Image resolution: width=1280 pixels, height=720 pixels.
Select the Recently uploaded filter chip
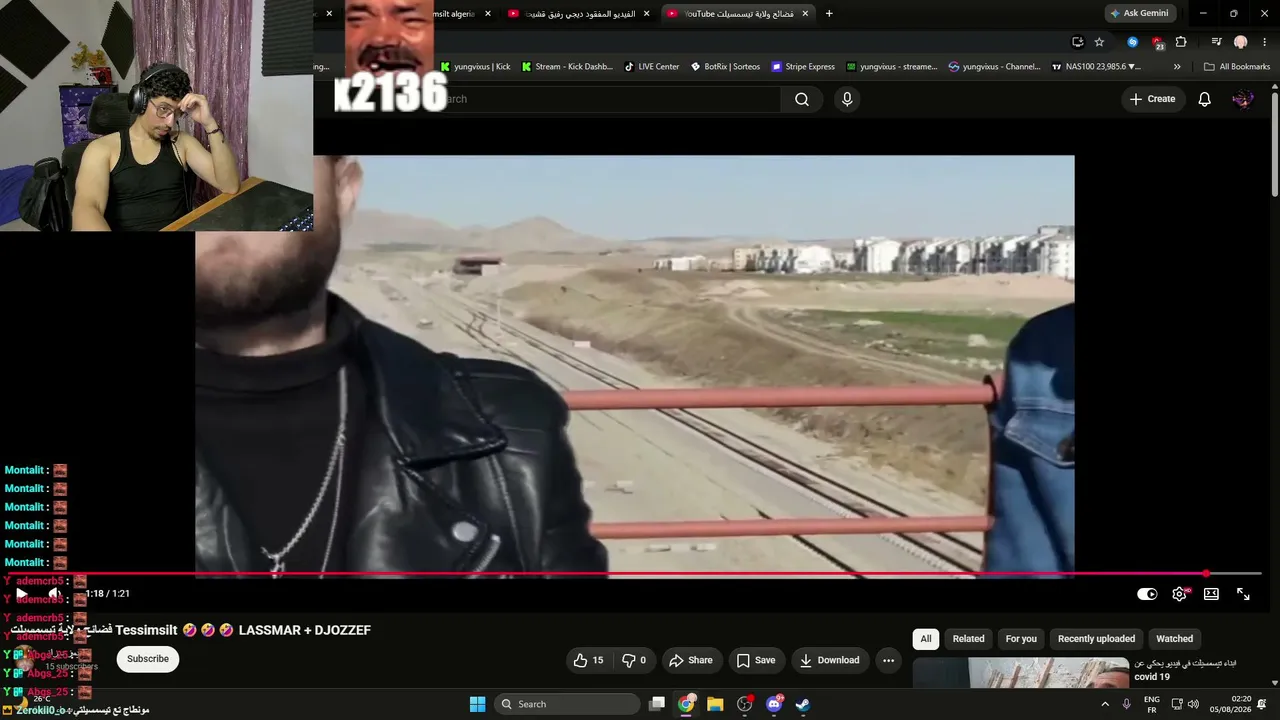1096,639
